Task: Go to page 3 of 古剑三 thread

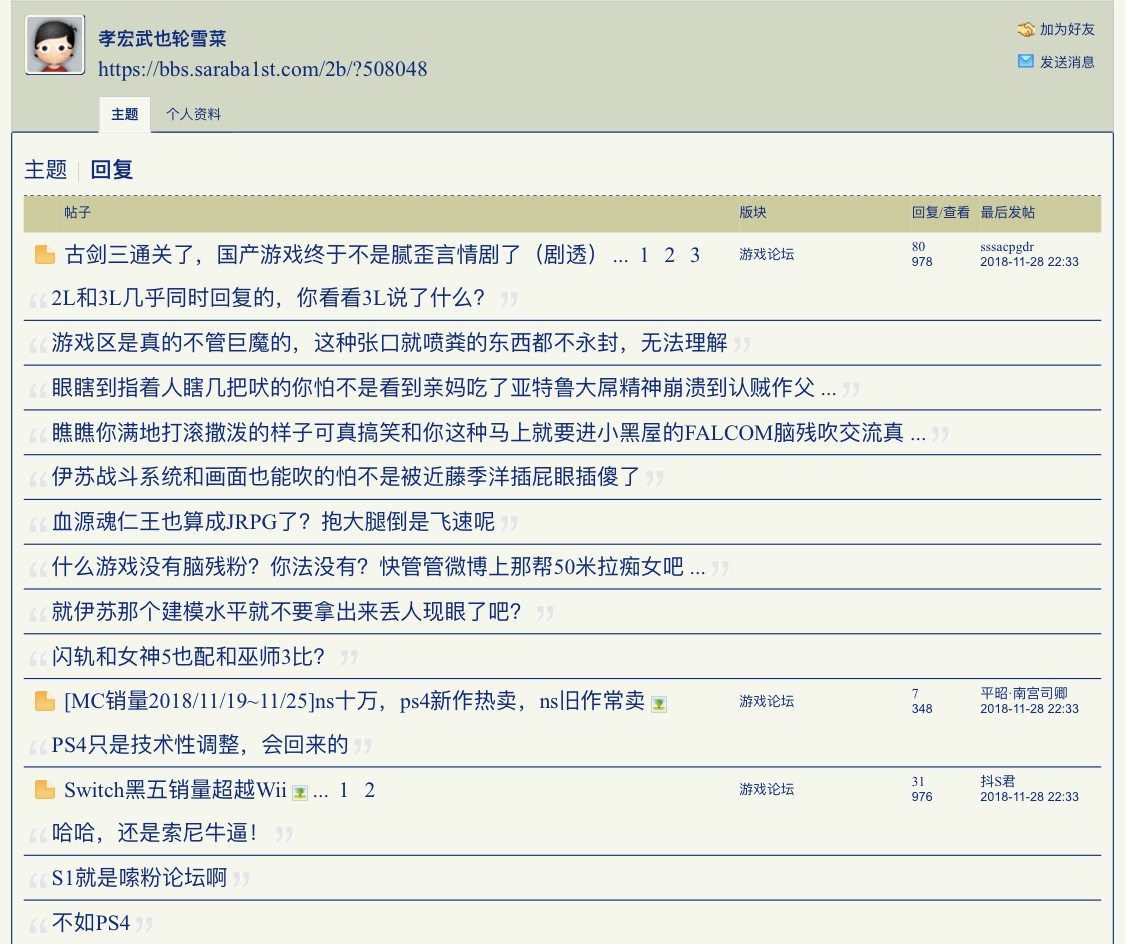Action: 695,255
